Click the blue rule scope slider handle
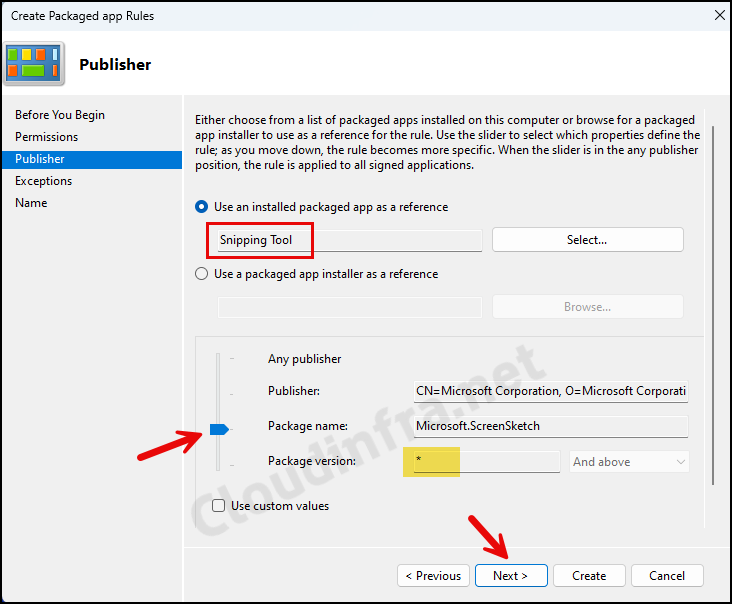This screenshot has width=732, height=604. point(219,429)
